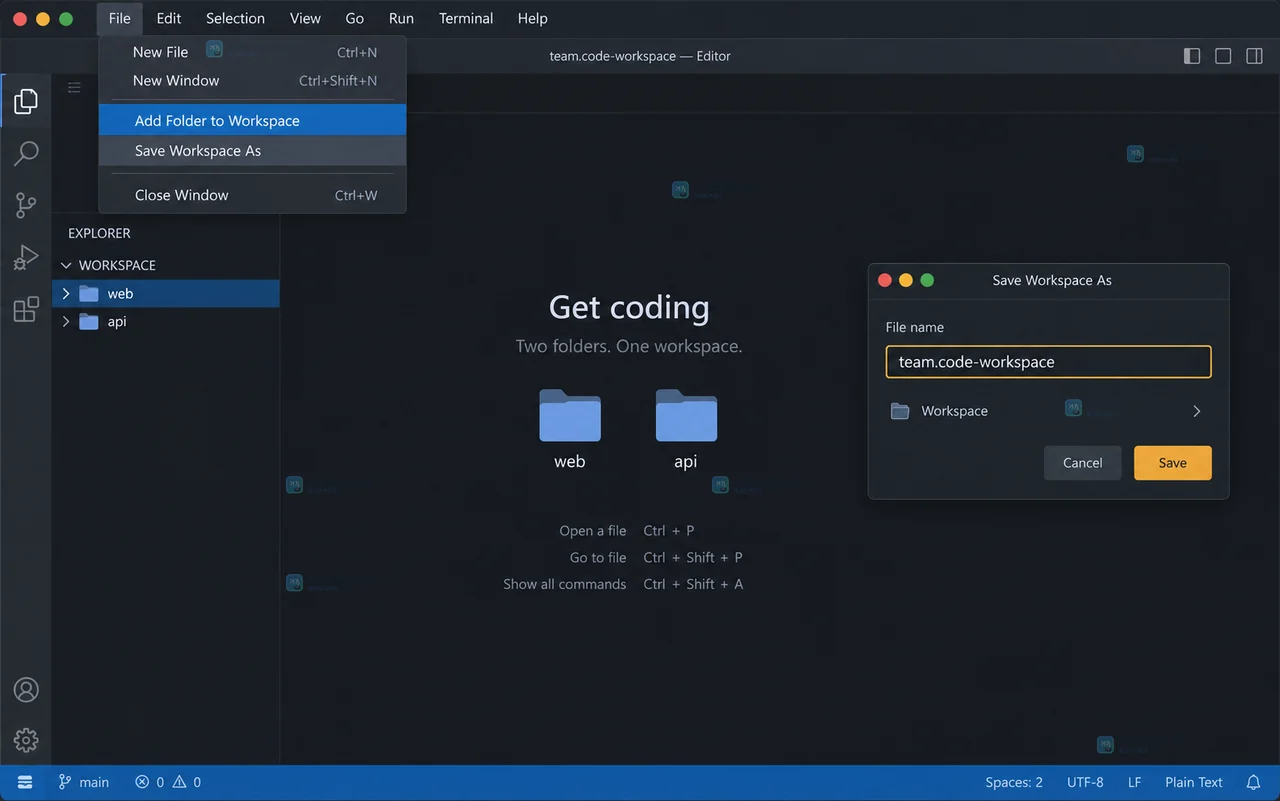
Task: Open the Terminal menu
Action: click(466, 18)
